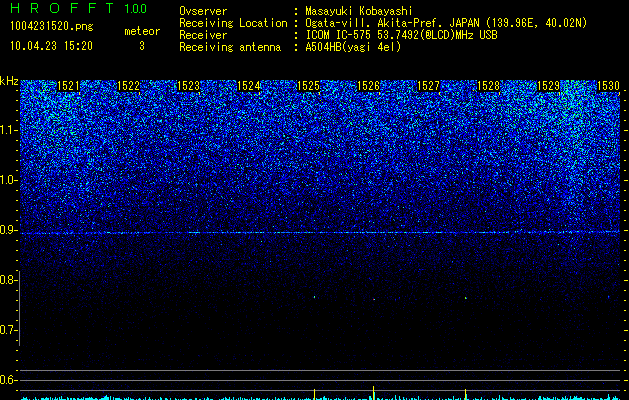Click the 1529 time marker
The image size is (629, 400).
549,86
